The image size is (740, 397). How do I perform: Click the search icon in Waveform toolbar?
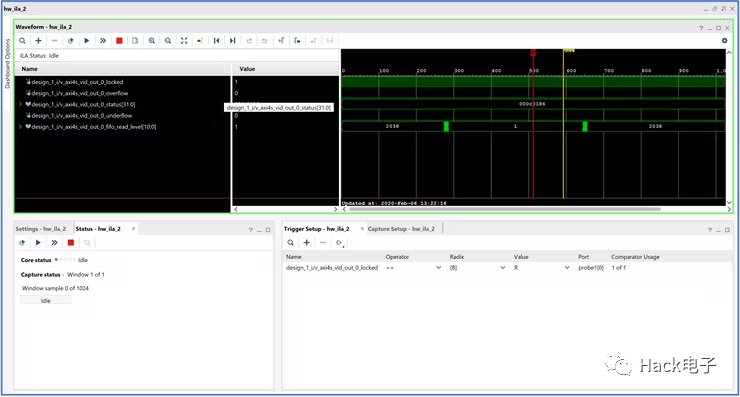click(x=22, y=41)
